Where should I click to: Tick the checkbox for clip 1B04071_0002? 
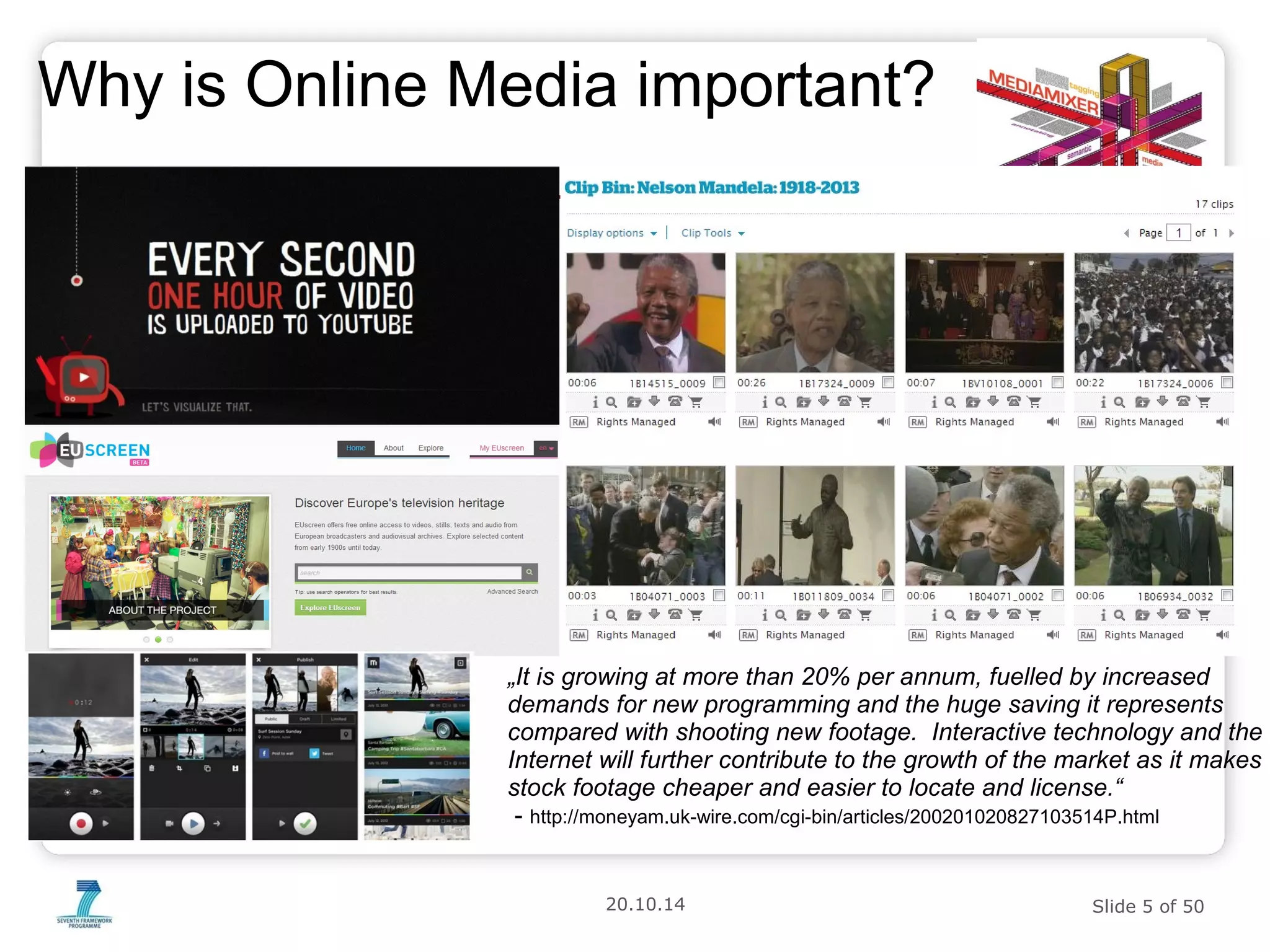coord(1058,596)
